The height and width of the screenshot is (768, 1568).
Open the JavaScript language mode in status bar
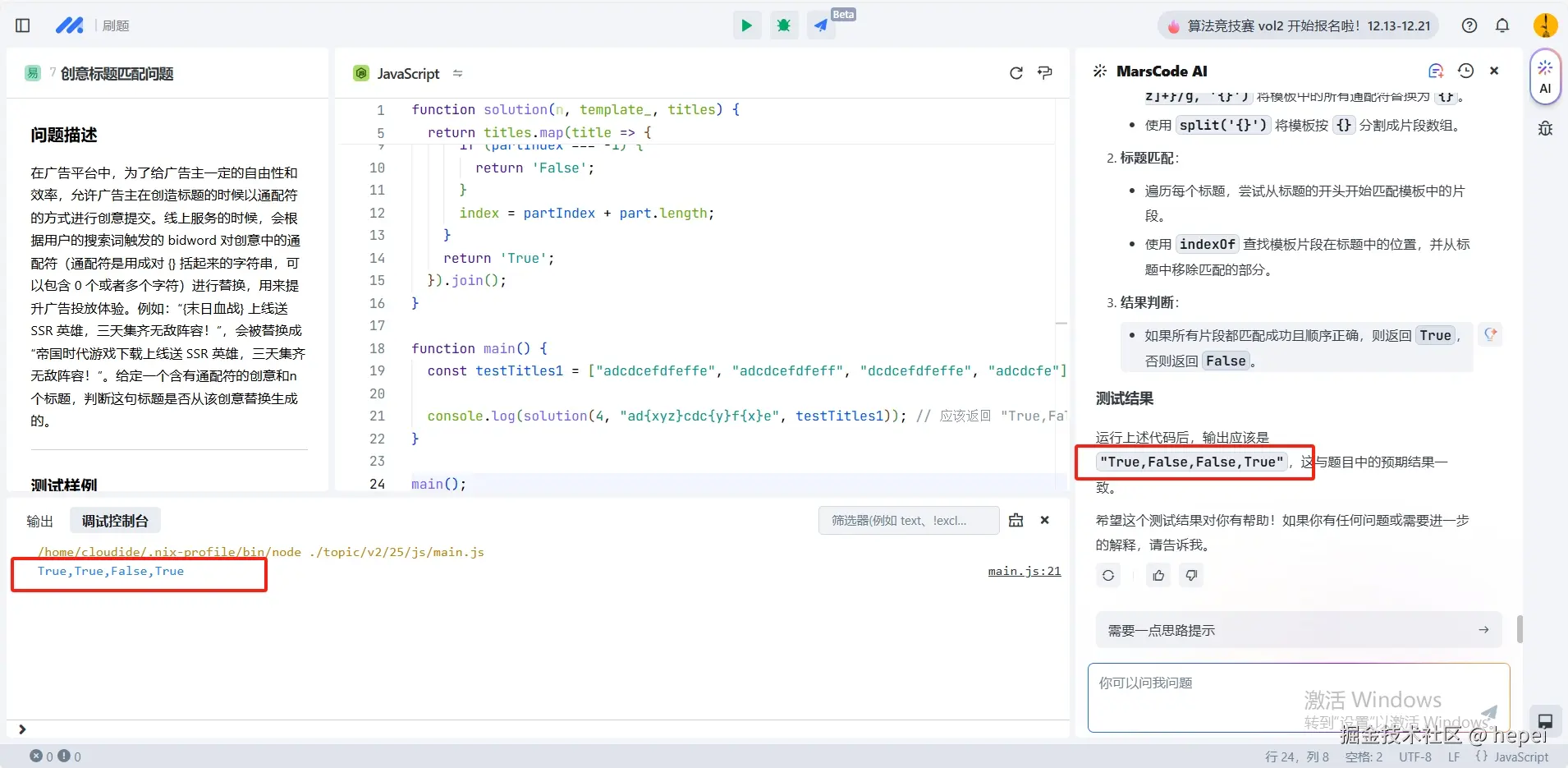click(1520, 757)
